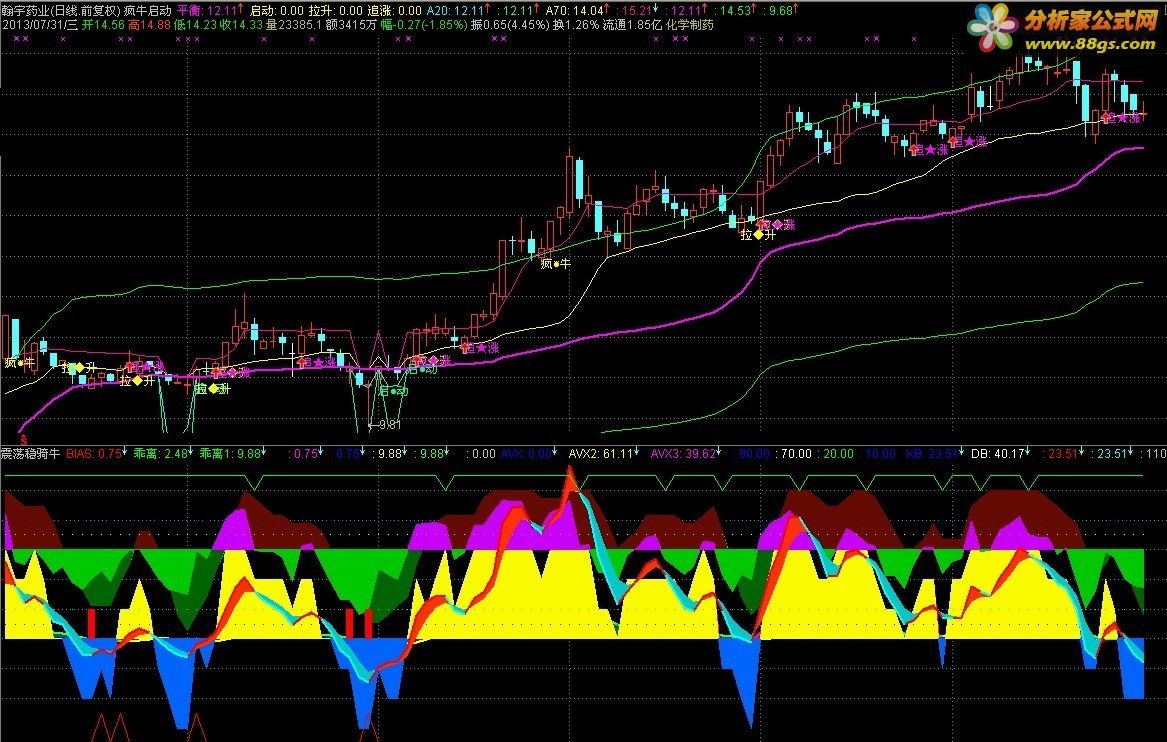Screen dimensions: 1167x742
Task: Click the 平衡: 12.11 value
Action: point(209,10)
